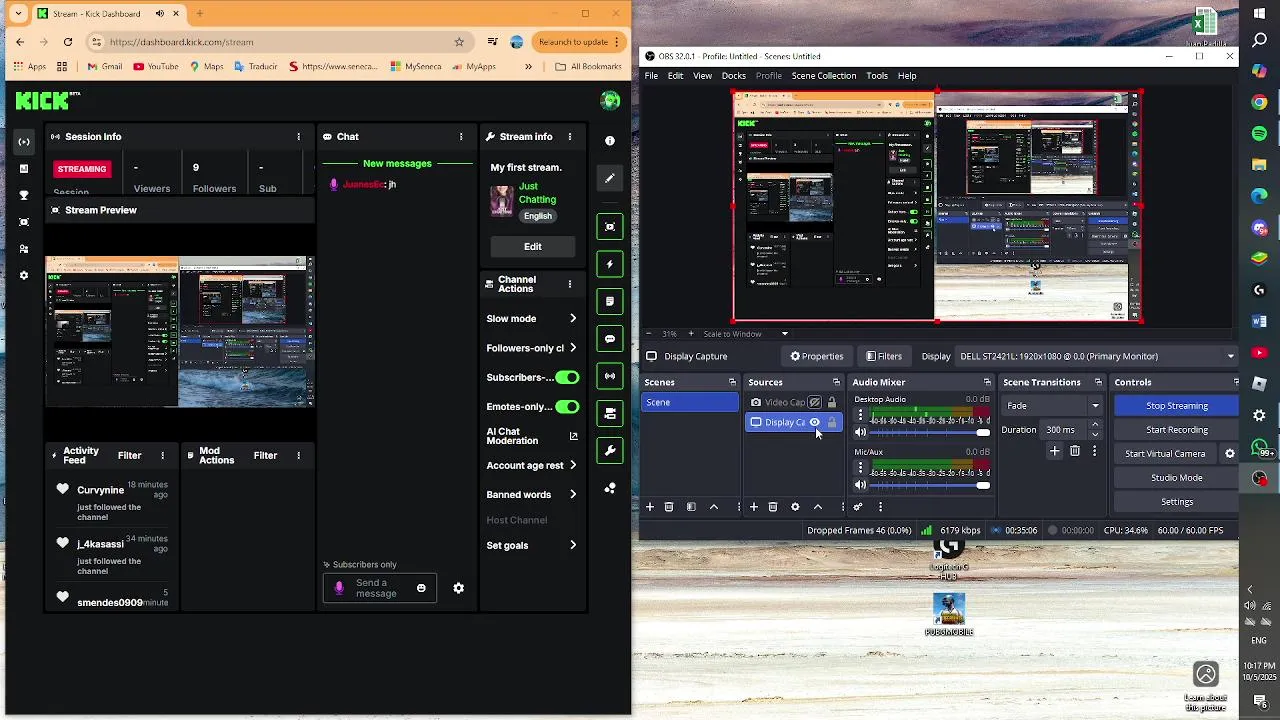Toggle lock on Display Capture source
1280x720 pixels.
click(x=832, y=422)
